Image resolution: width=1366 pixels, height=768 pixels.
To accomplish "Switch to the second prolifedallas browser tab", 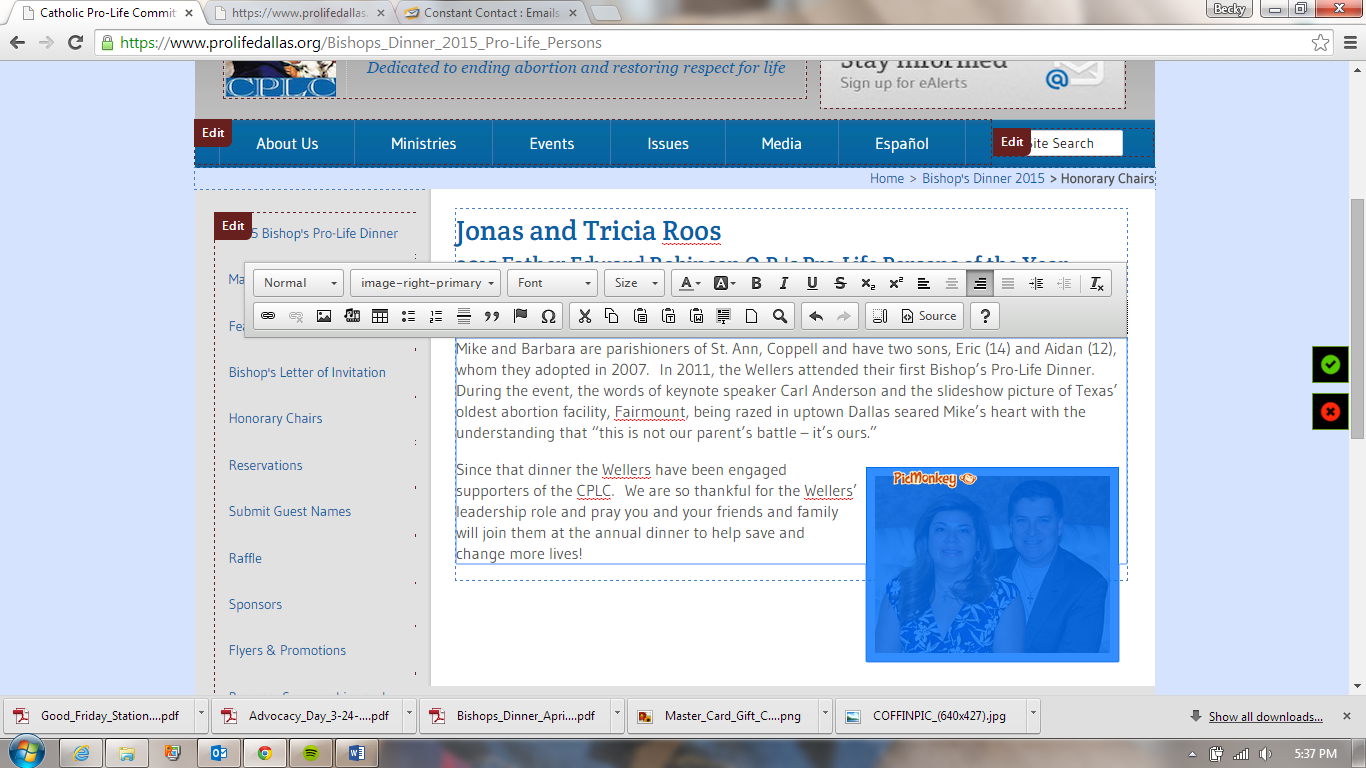I will click(x=299, y=13).
